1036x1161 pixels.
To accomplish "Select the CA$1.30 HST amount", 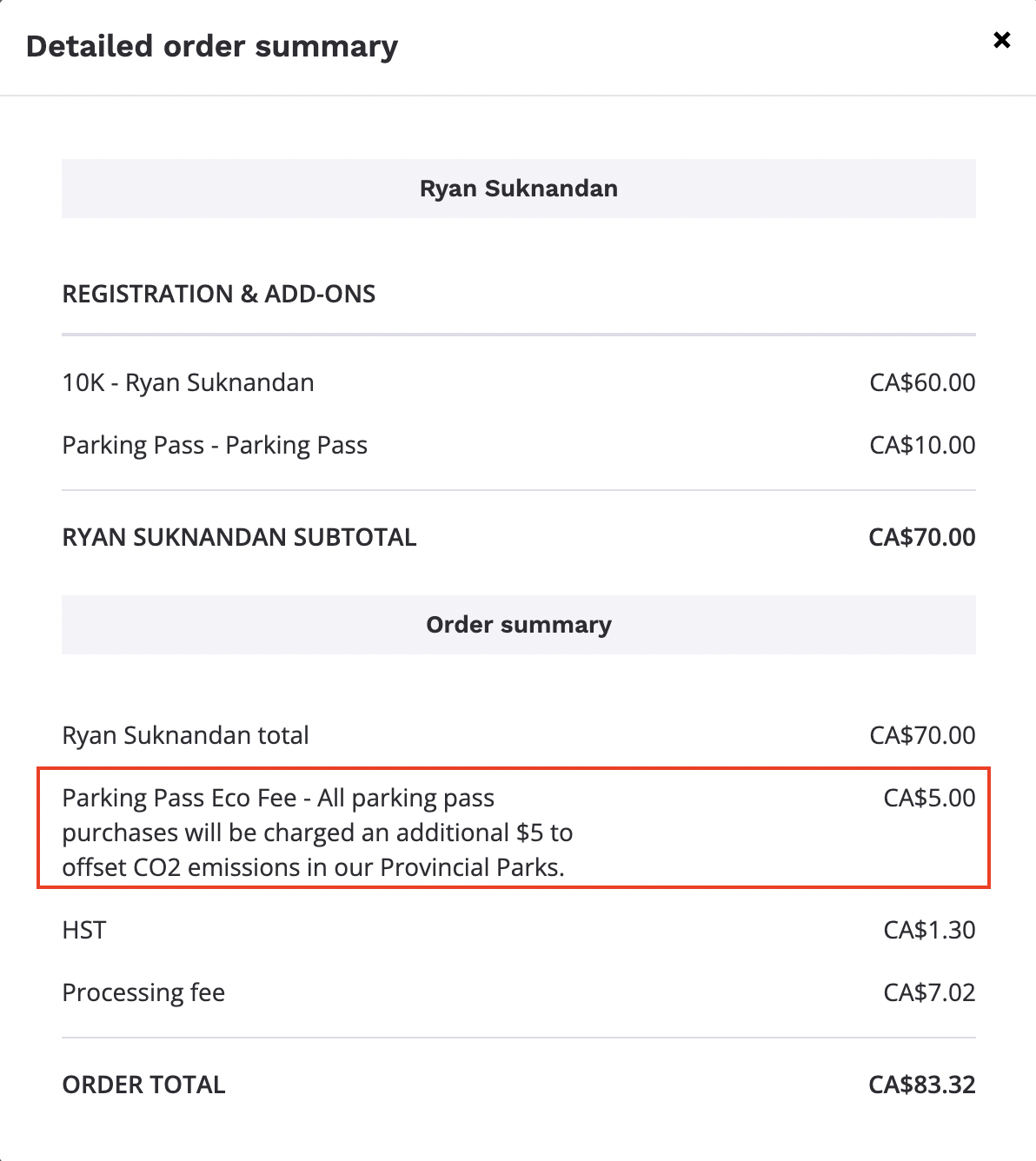I will pyautogui.click(x=929, y=930).
